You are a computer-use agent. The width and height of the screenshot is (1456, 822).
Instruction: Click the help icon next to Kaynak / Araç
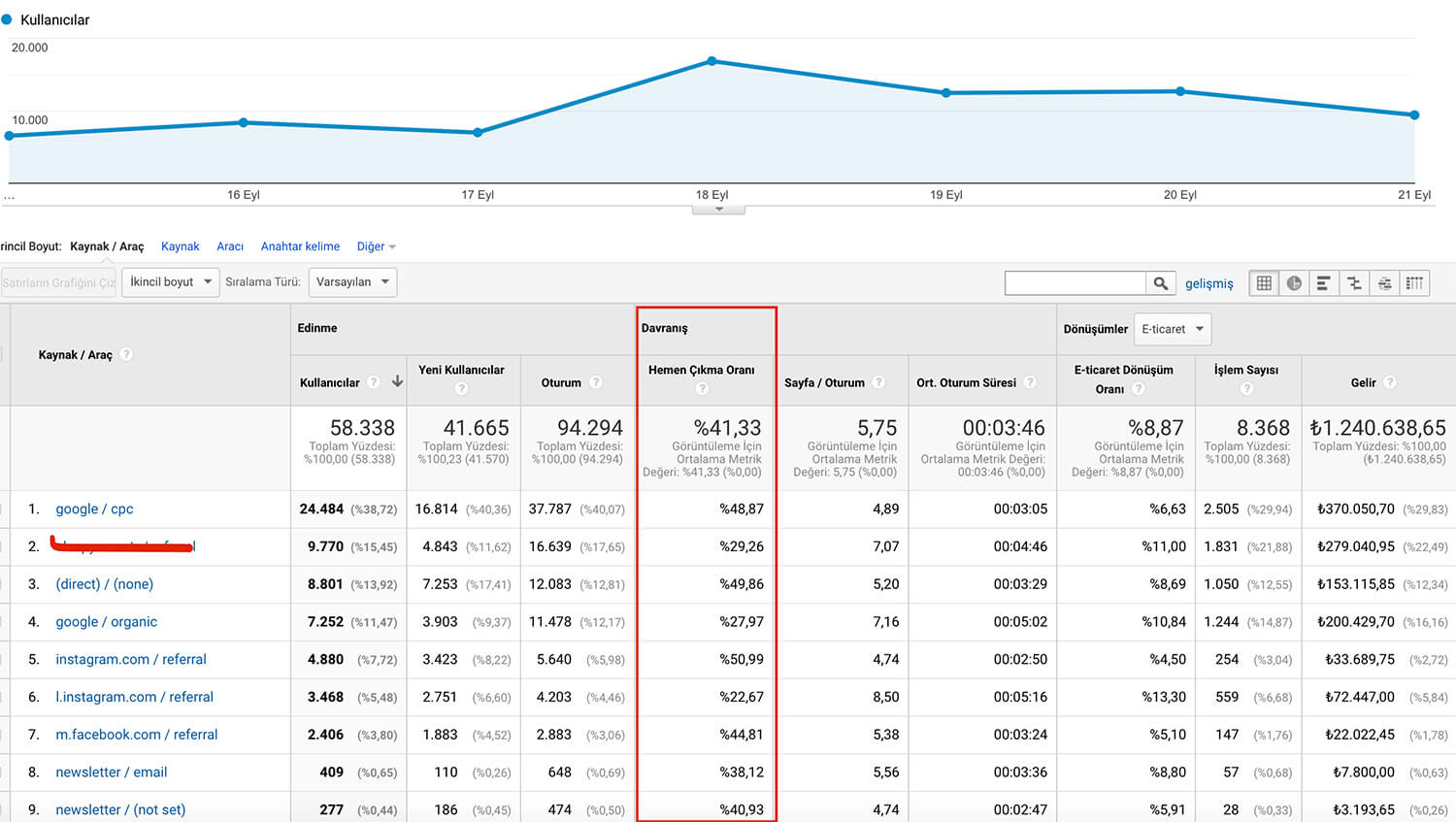126,354
